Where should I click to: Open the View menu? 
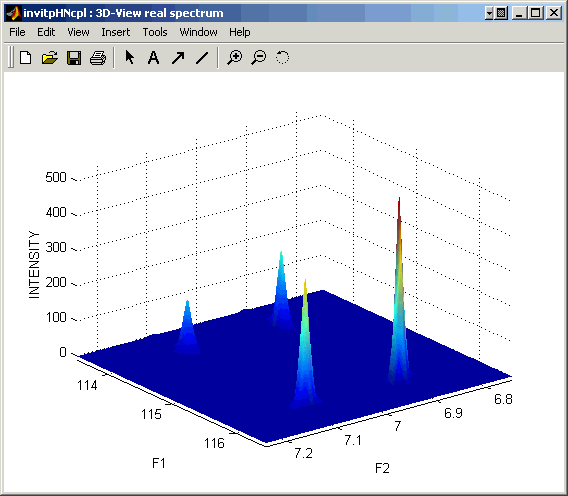(x=78, y=32)
